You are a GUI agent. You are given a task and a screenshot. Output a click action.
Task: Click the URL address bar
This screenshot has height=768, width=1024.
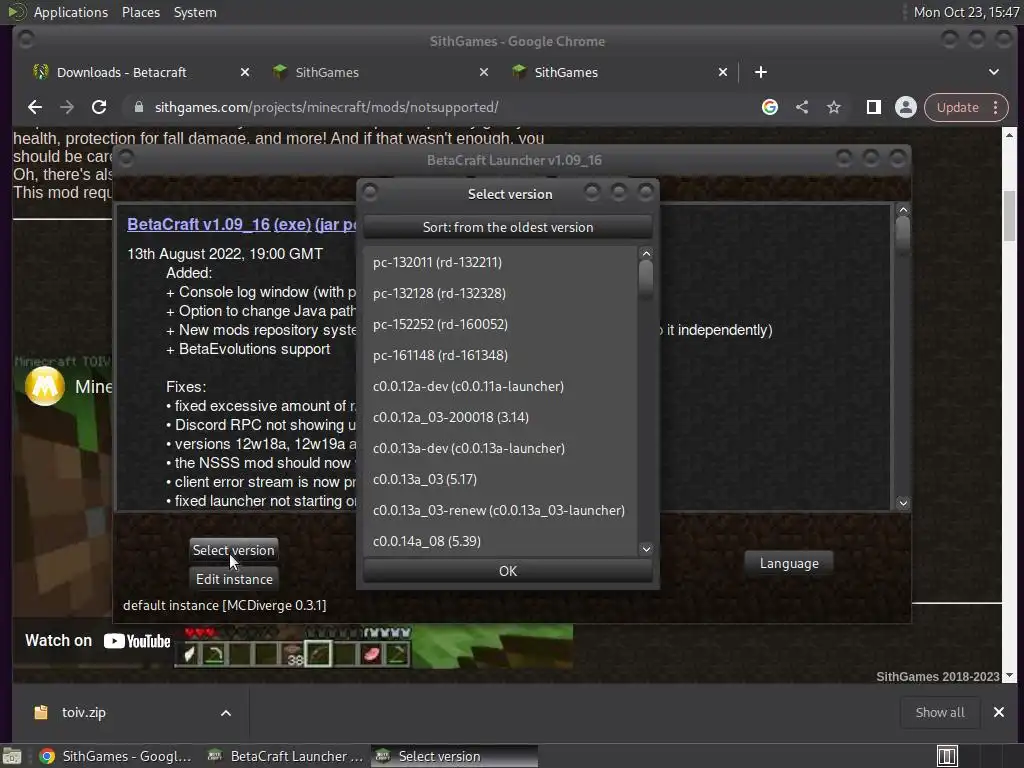[x=444, y=107]
